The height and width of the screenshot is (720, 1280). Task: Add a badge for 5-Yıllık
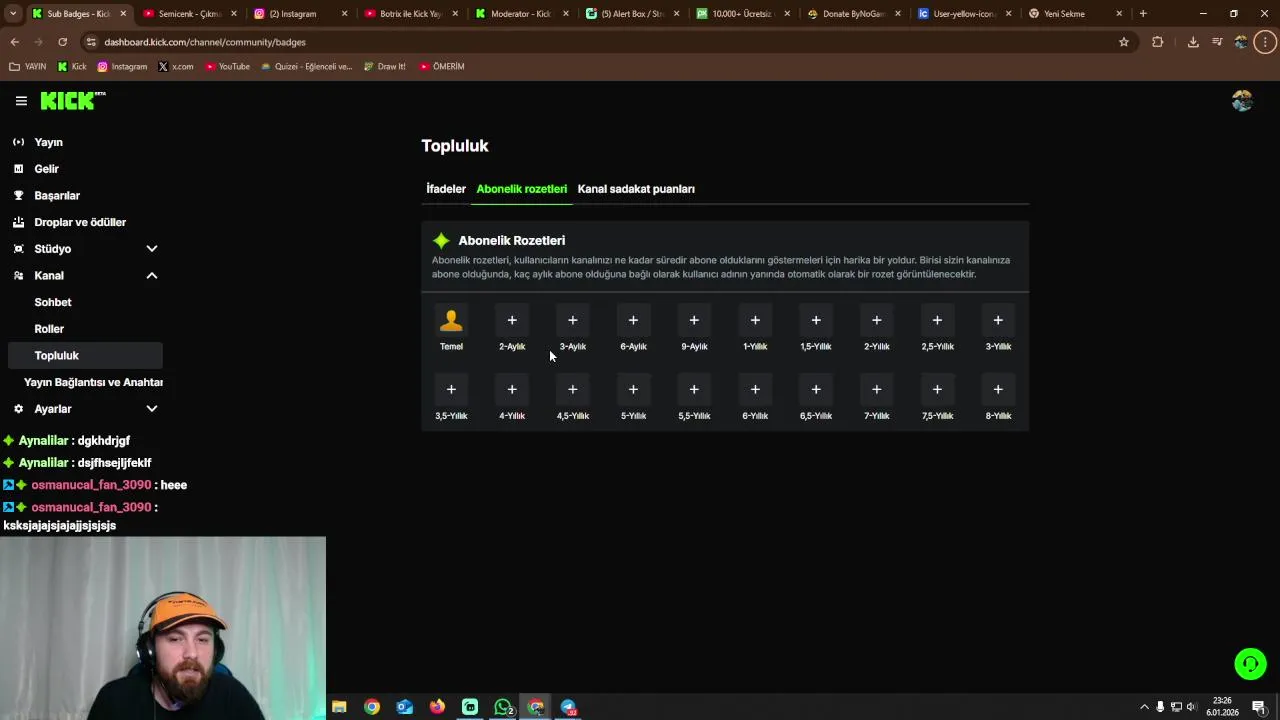(x=633, y=389)
